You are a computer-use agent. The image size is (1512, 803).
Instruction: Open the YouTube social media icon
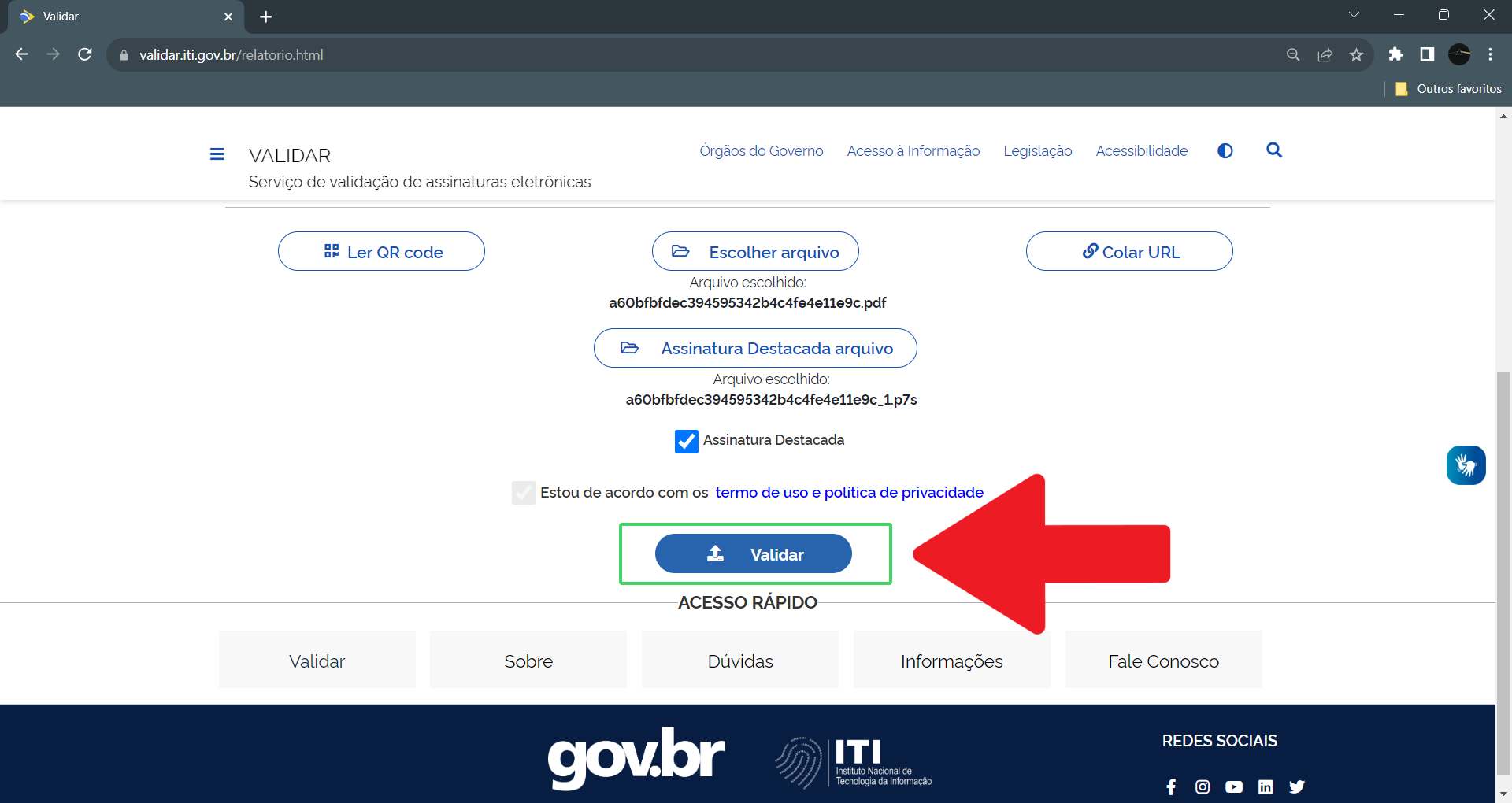pyautogui.click(x=1234, y=786)
